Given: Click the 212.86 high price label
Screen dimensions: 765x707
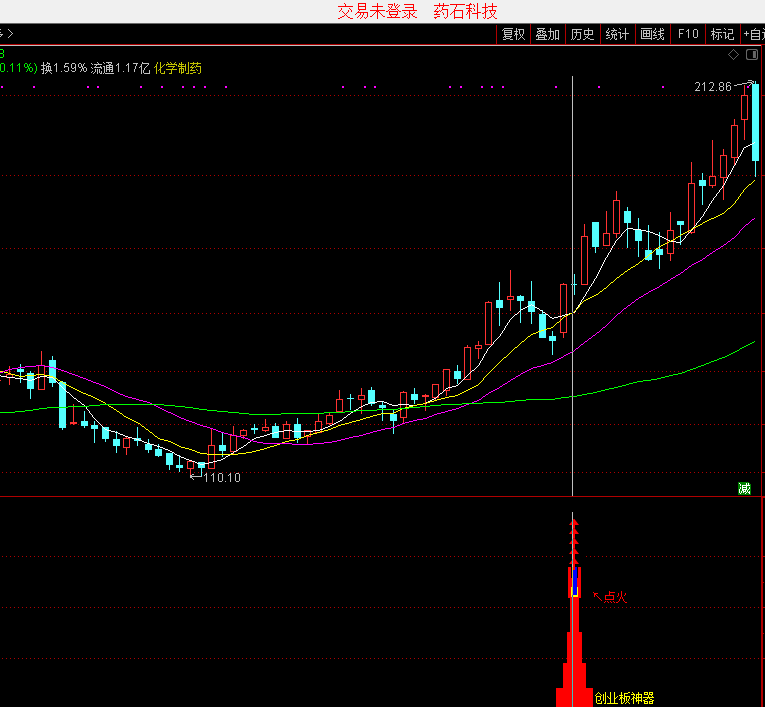Looking at the screenshot, I should coord(713,88).
